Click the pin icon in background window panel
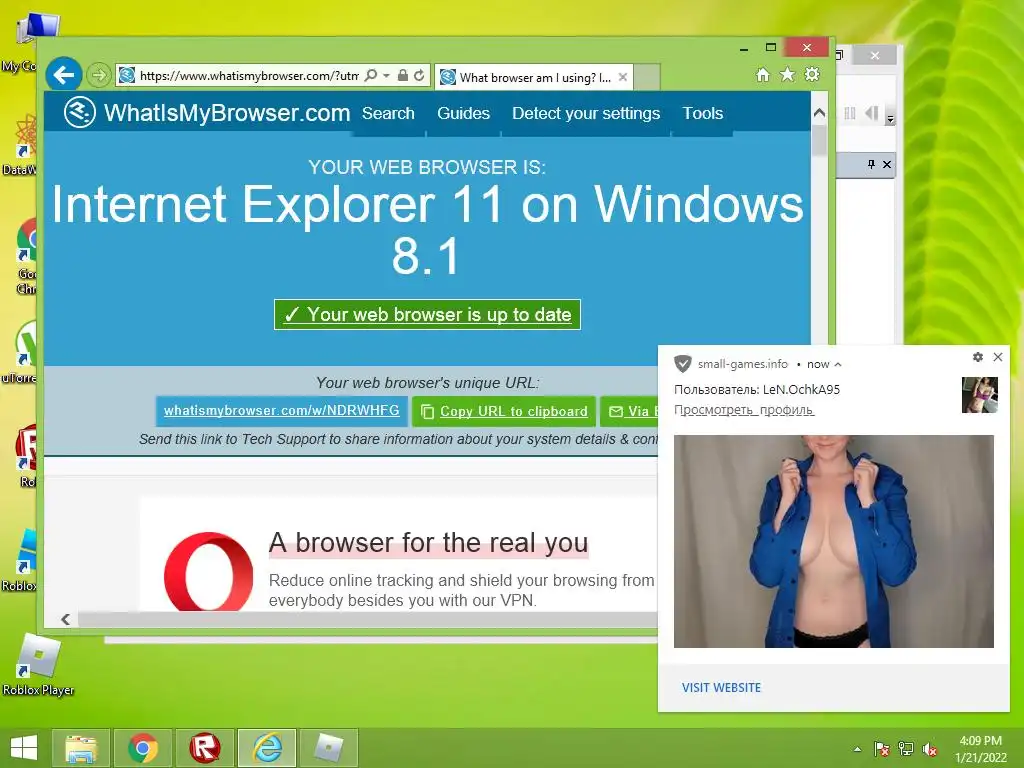The width and height of the screenshot is (1024, 768). tap(871, 164)
